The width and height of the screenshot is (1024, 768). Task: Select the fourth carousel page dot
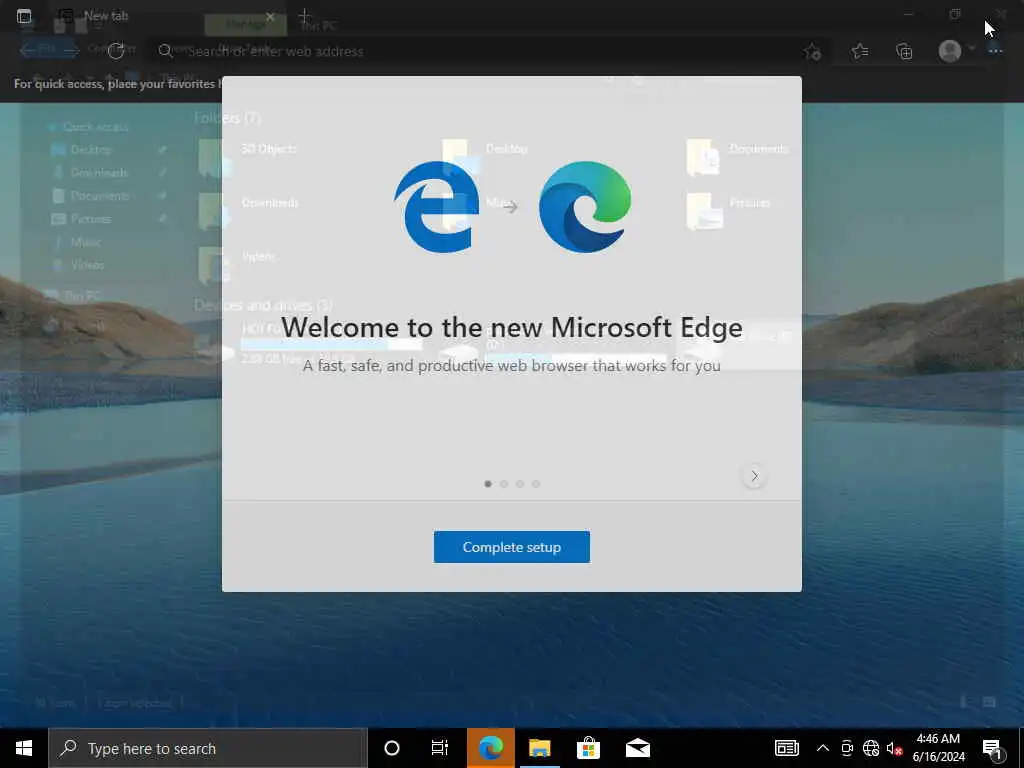point(536,484)
